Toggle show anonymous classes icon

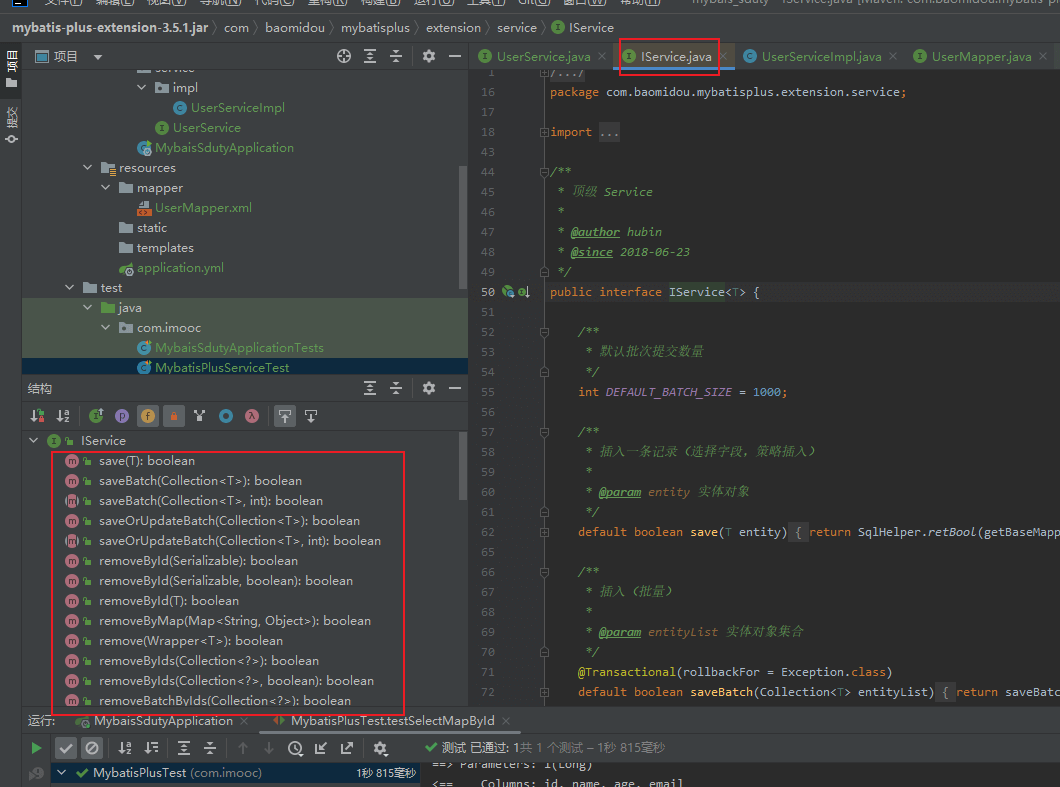(226, 416)
